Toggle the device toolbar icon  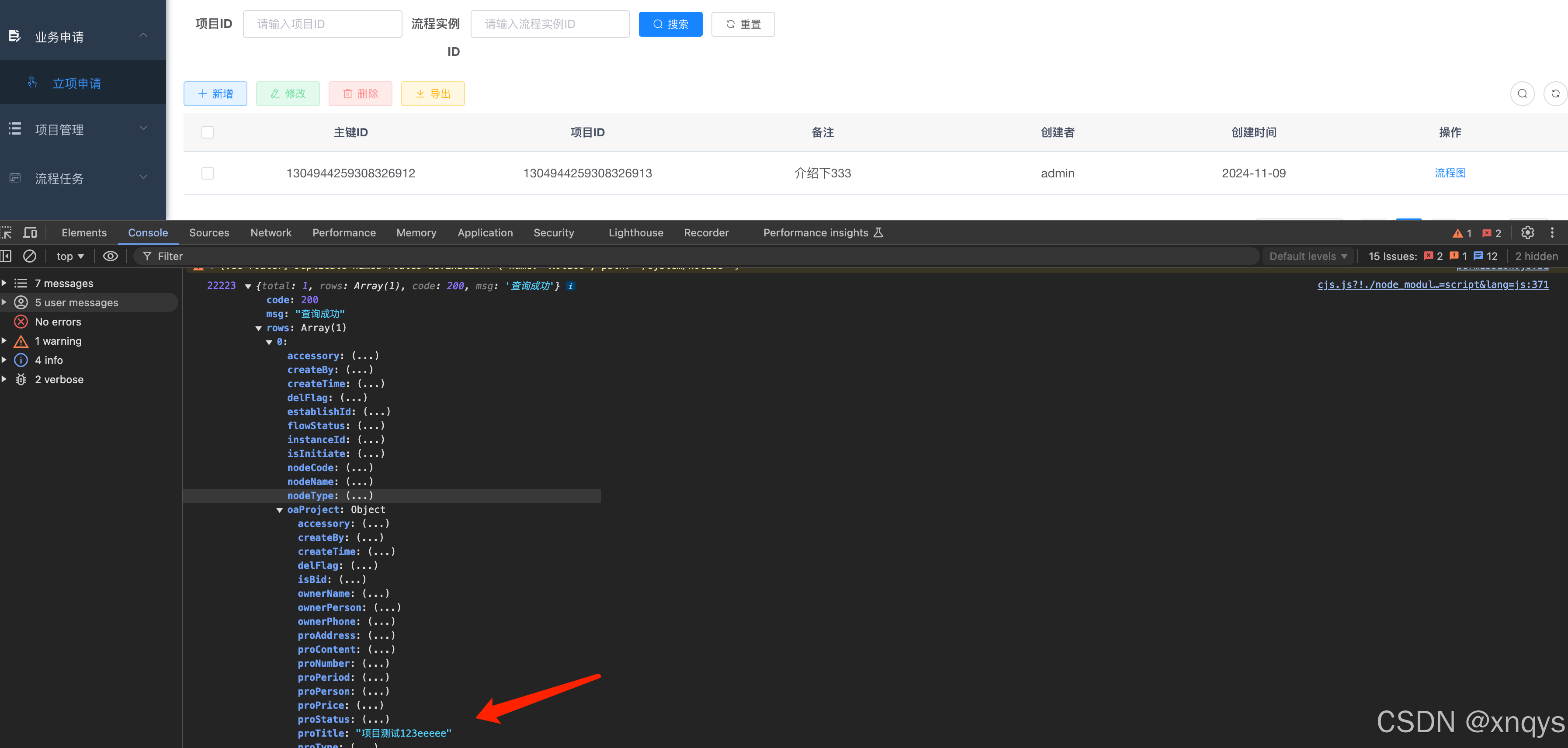coord(30,232)
